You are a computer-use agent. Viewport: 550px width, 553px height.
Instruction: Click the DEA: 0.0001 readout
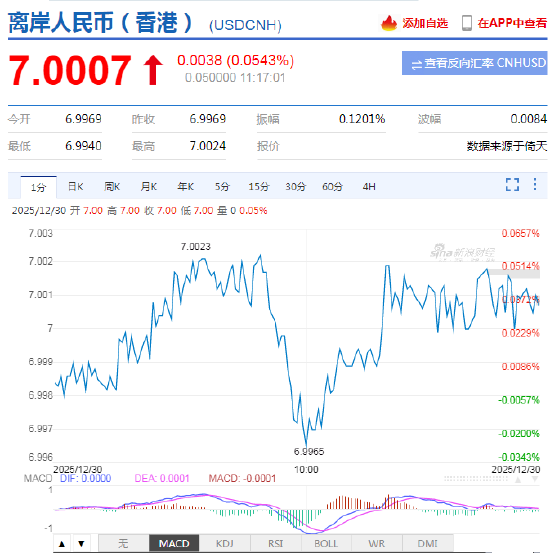(x=162, y=478)
